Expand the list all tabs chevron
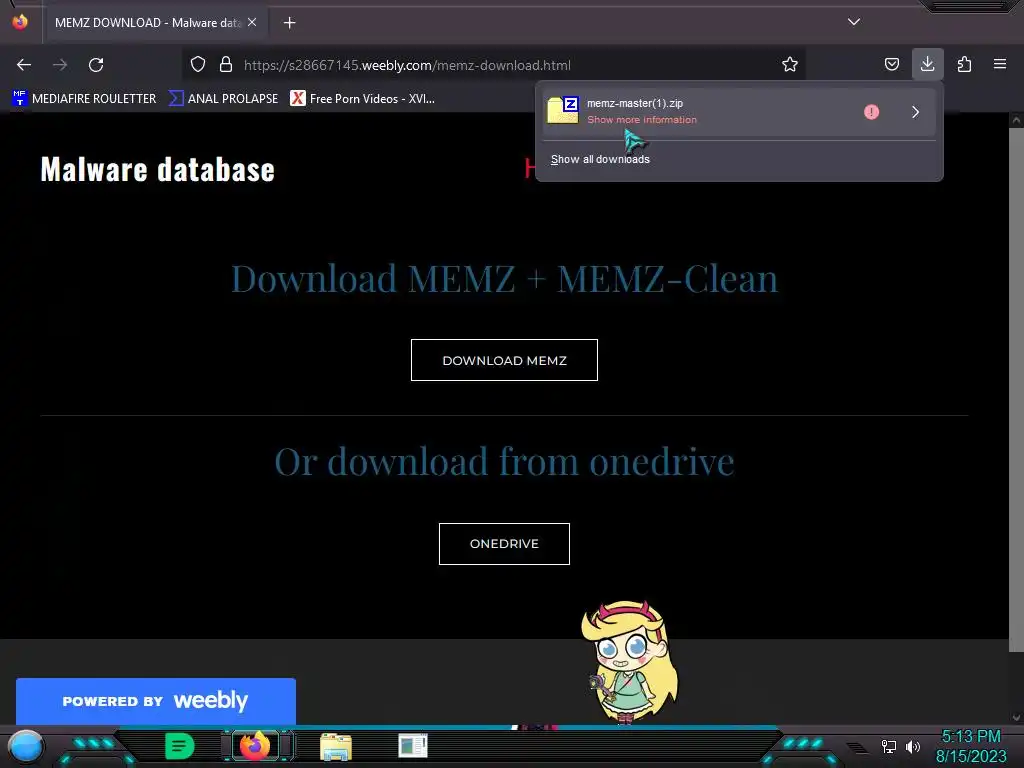1024x768 pixels. (854, 22)
